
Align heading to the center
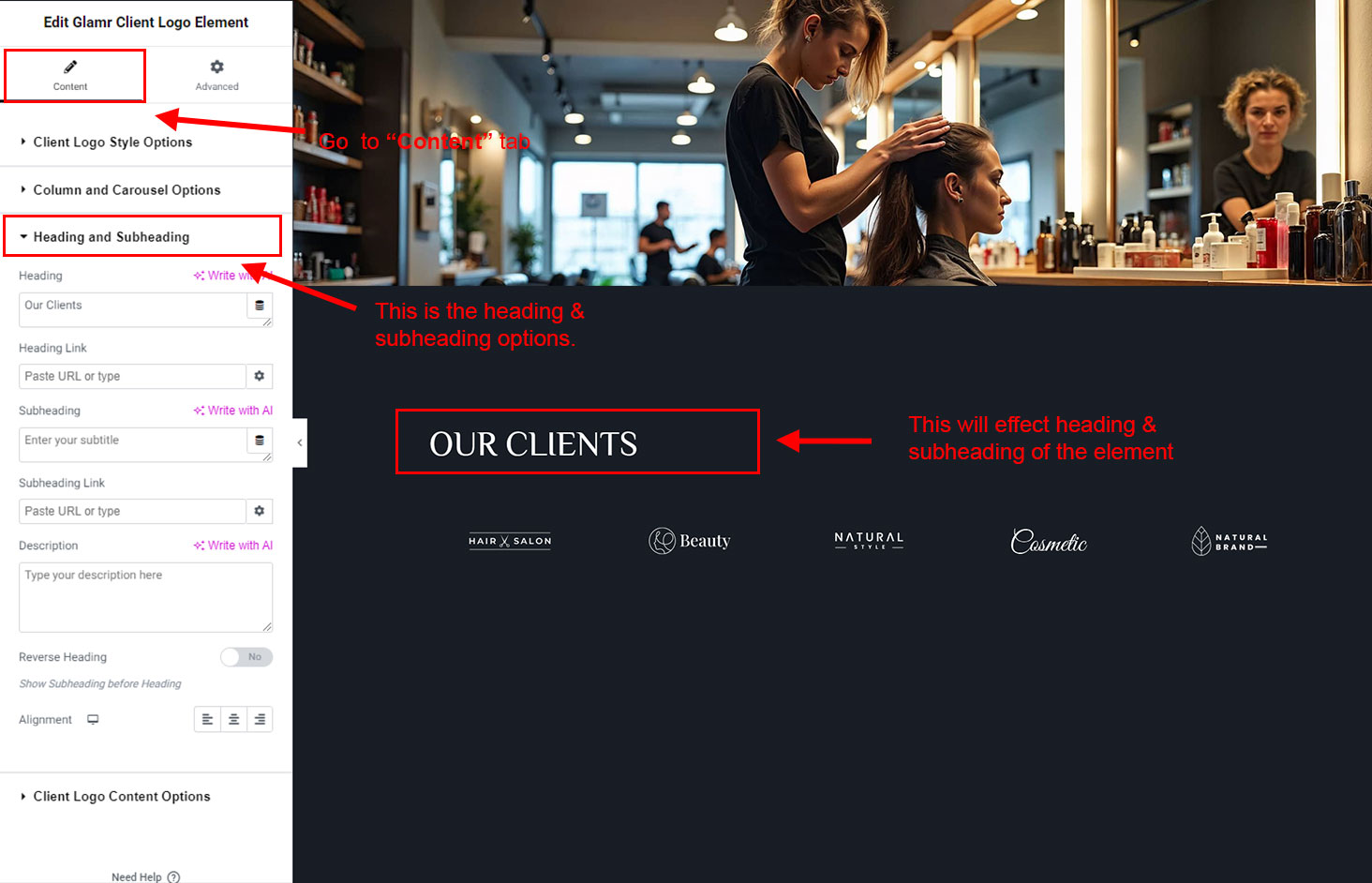[x=233, y=719]
